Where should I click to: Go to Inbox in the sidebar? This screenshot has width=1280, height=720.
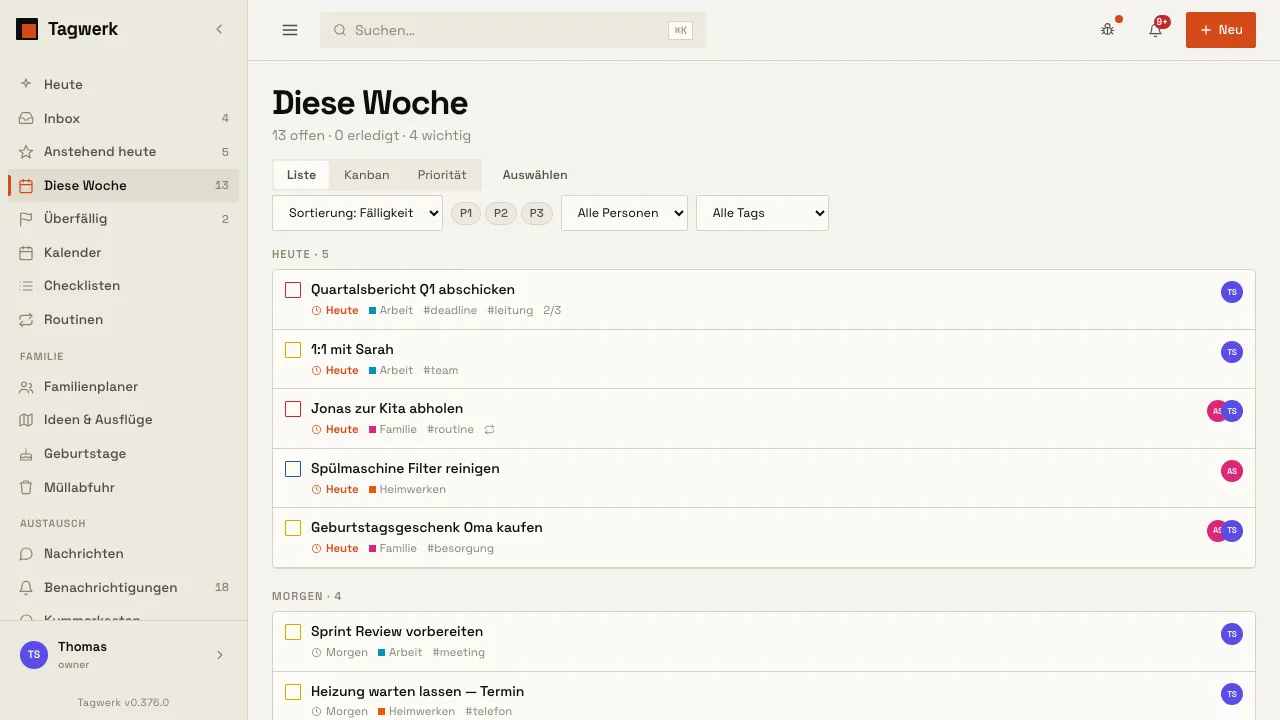124,118
